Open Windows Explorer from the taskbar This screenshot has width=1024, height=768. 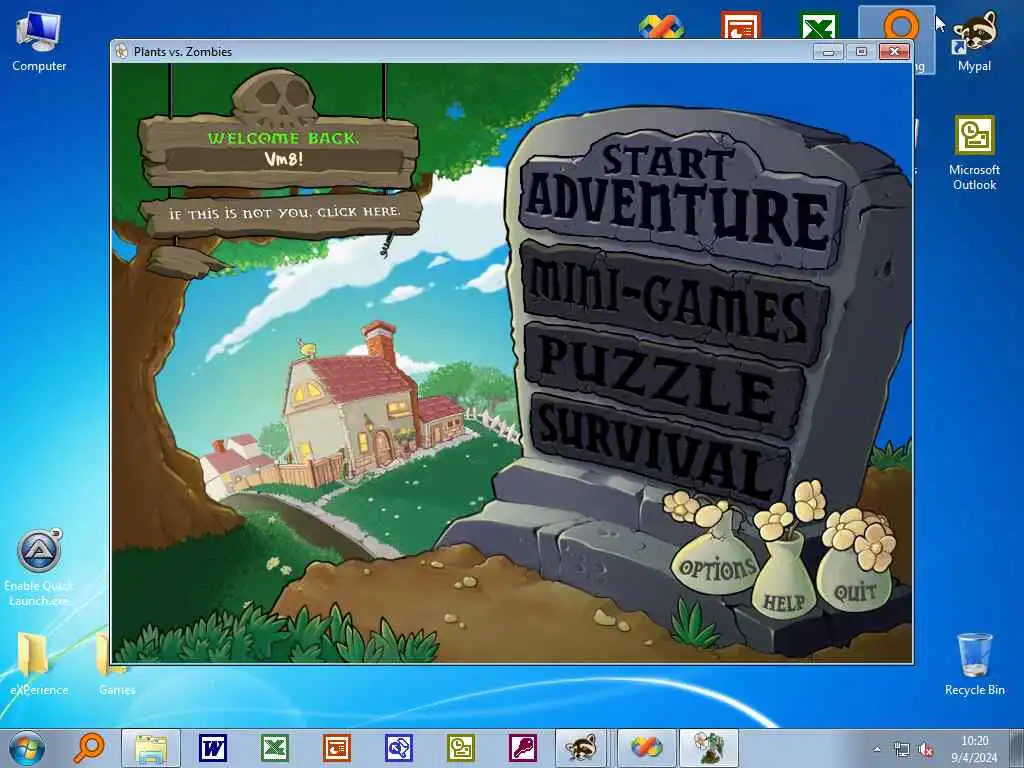151,748
